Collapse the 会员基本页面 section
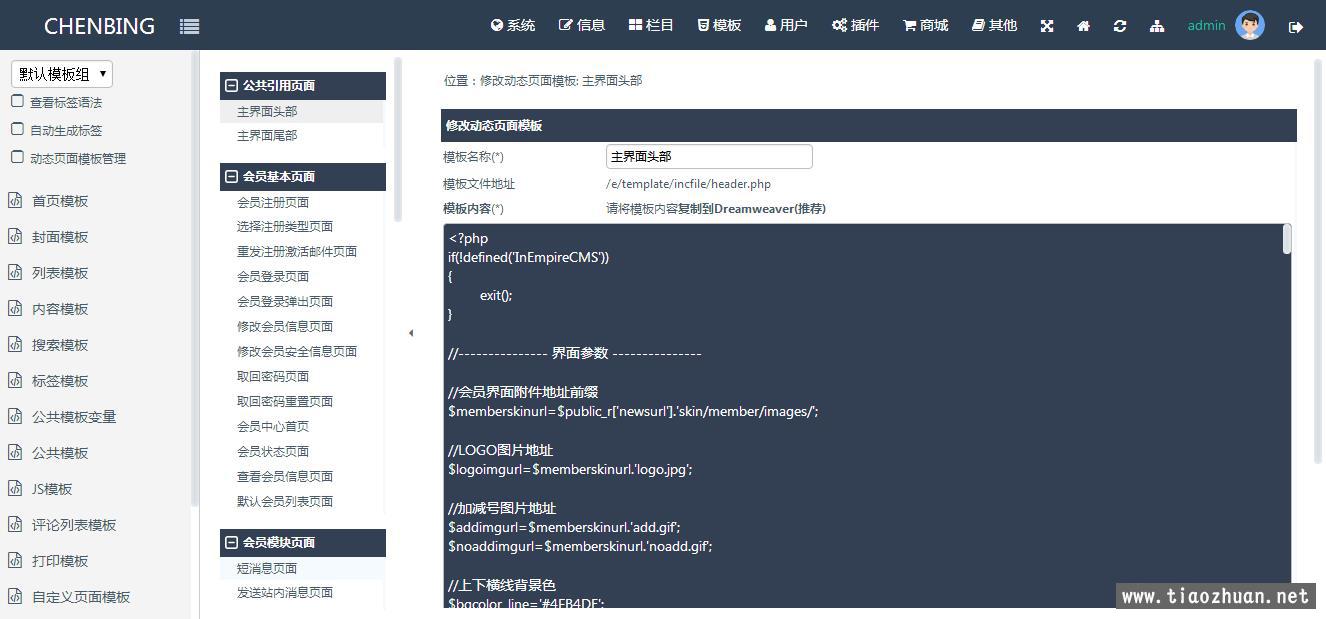Viewport: 1326px width, 619px height. (x=232, y=177)
